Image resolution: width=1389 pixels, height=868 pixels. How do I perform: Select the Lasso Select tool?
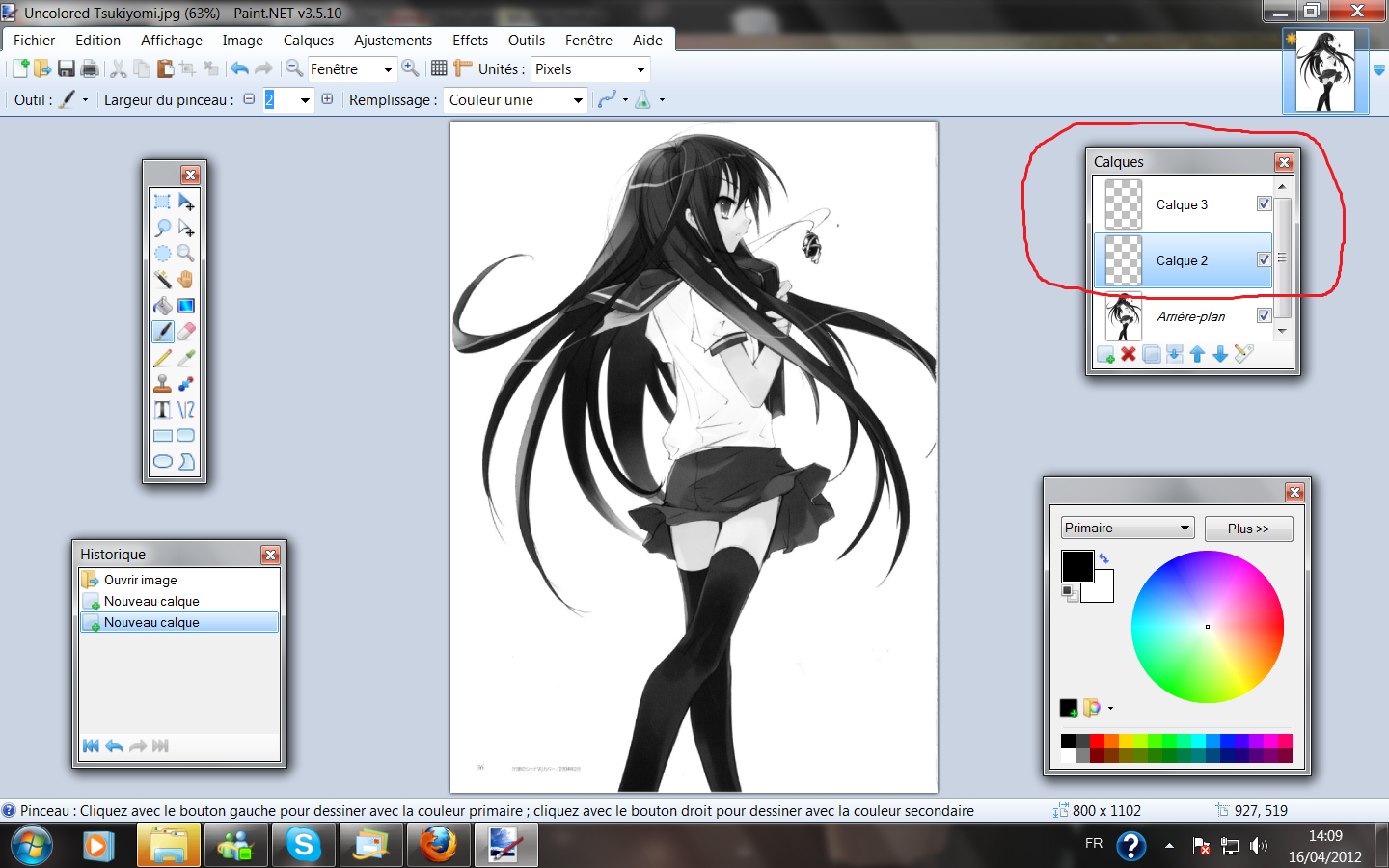162,228
